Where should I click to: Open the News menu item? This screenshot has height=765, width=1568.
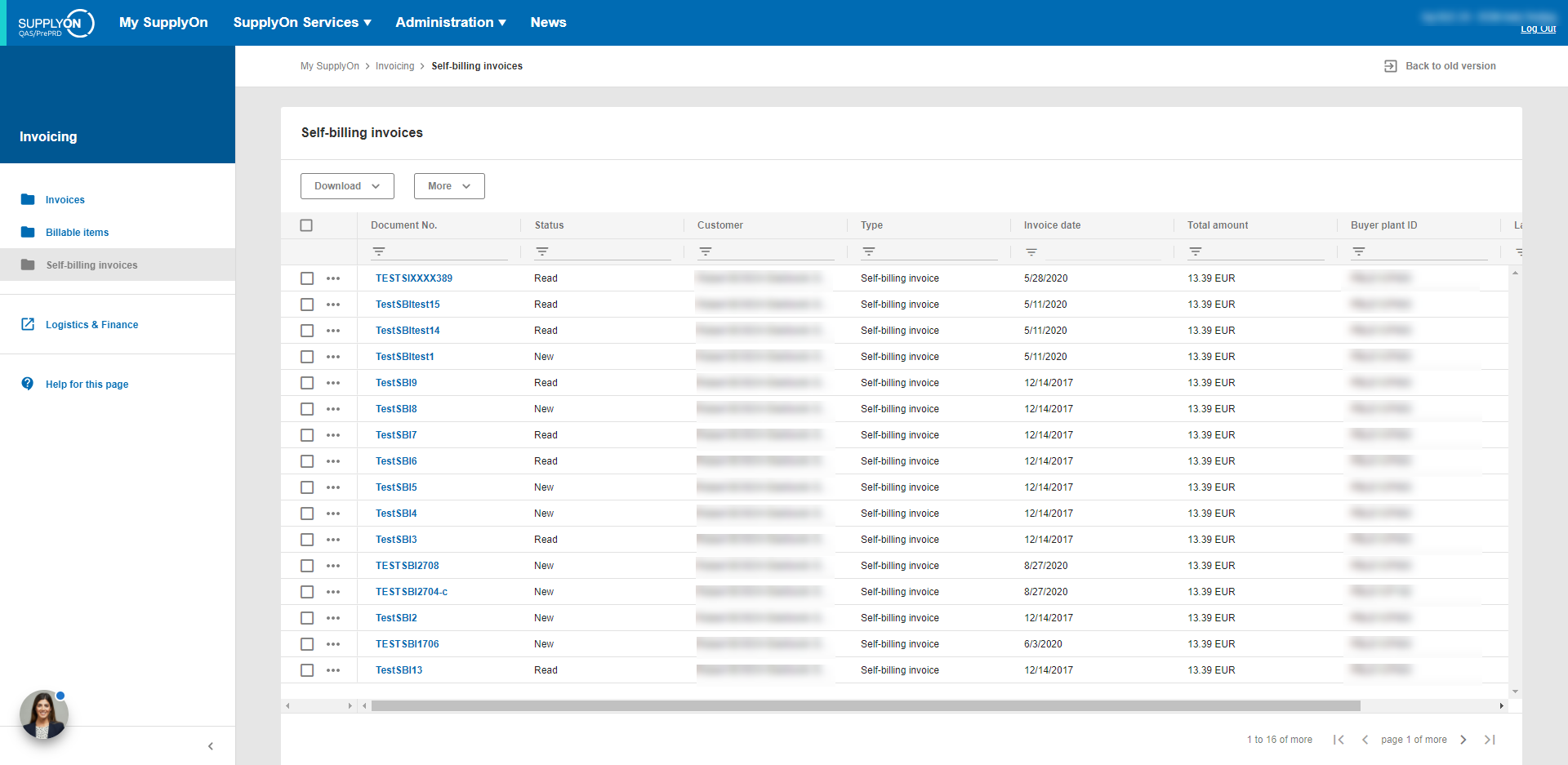click(x=548, y=22)
